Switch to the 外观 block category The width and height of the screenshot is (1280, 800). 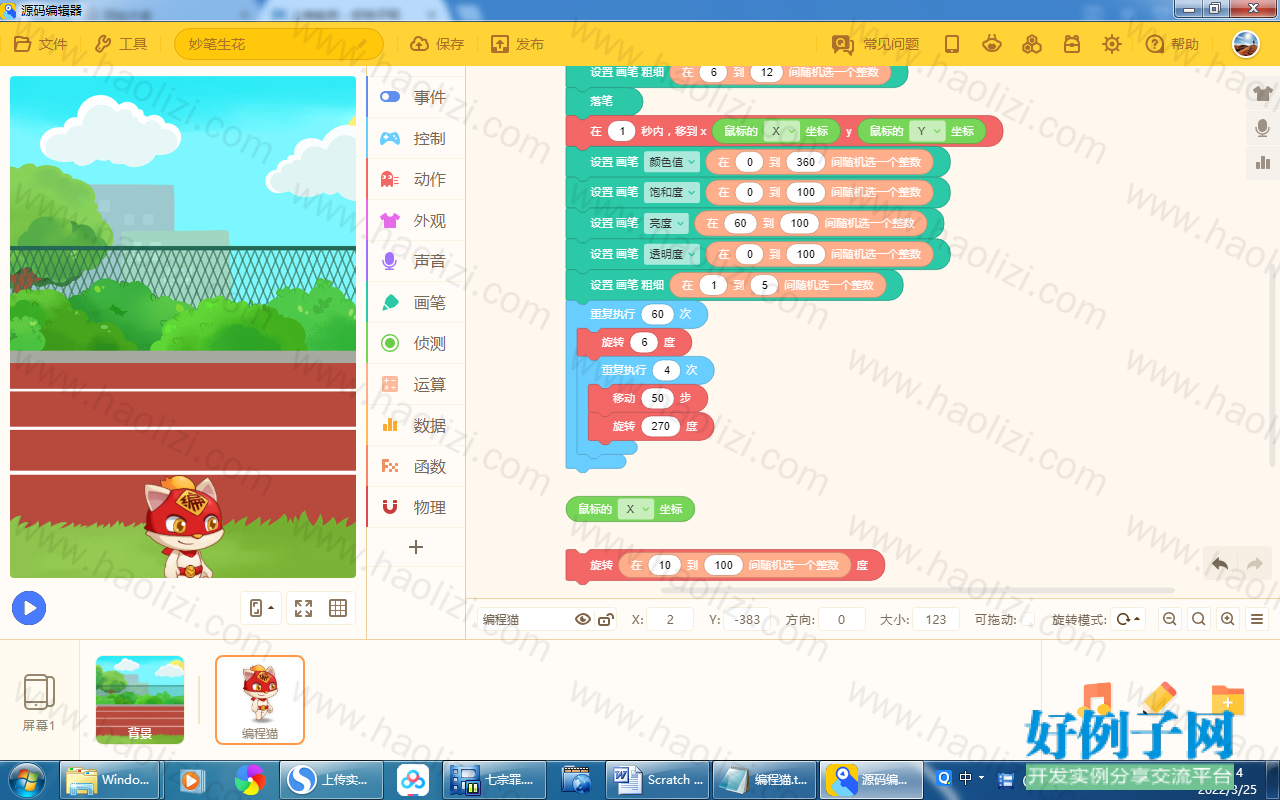click(x=417, y=220)
